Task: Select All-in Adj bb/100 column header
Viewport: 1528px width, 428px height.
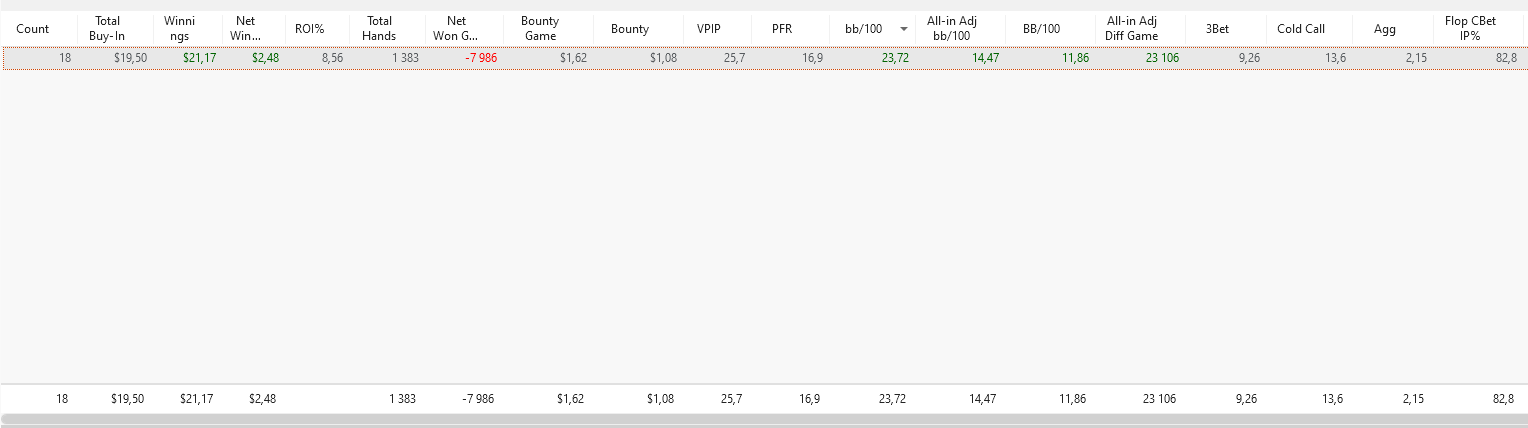Action: (x=952, y=28)
